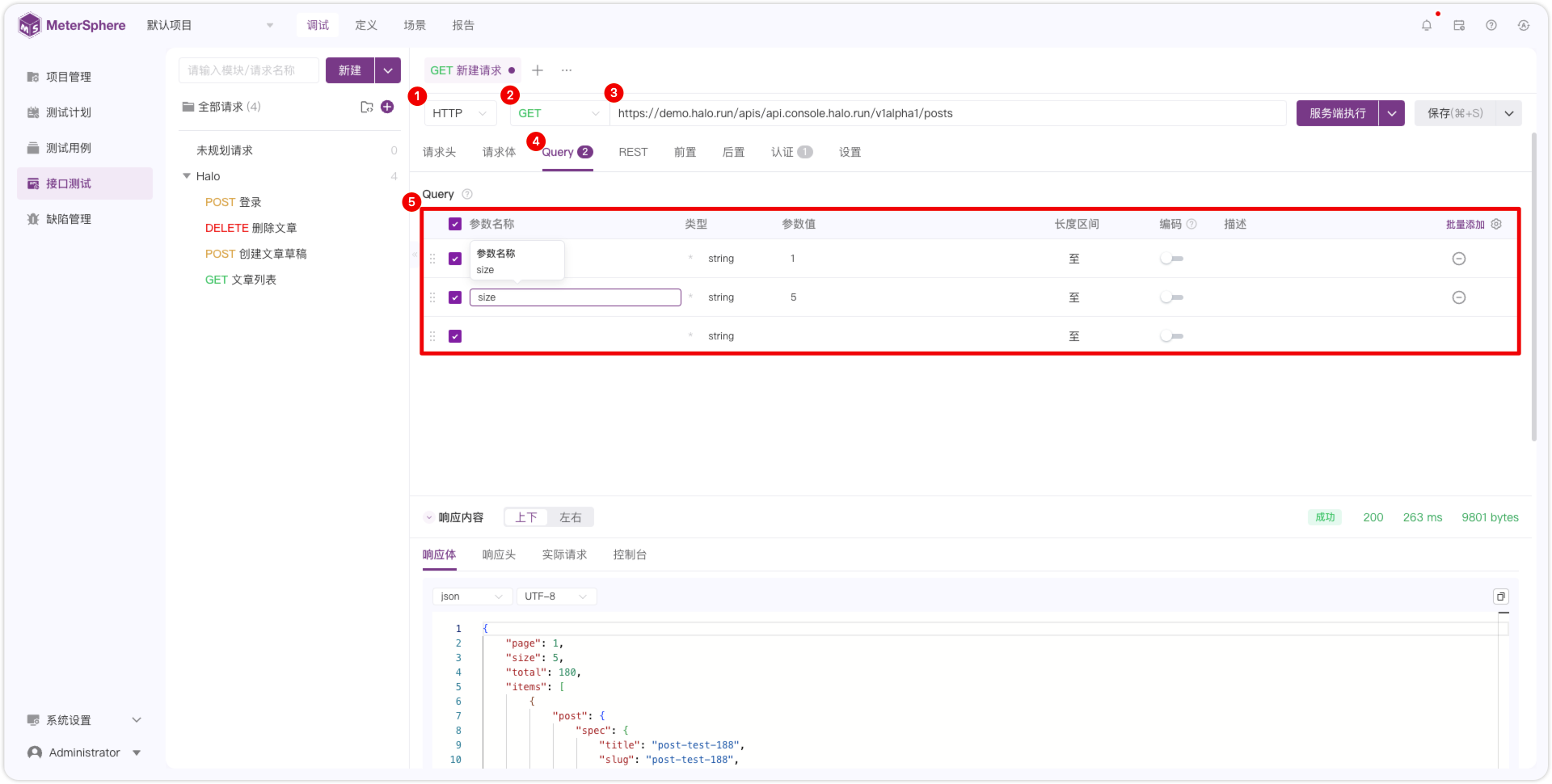Switch to the 认证 tab
Viewport: 1552px width, 784px height.
click(x=791, y=152)
